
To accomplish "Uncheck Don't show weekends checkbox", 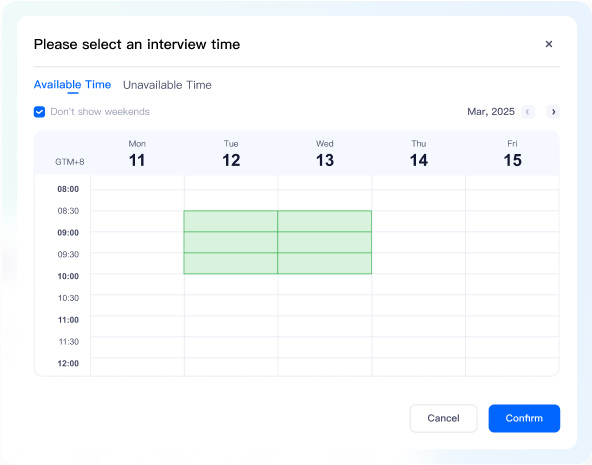I will click(x=39, y=112).
